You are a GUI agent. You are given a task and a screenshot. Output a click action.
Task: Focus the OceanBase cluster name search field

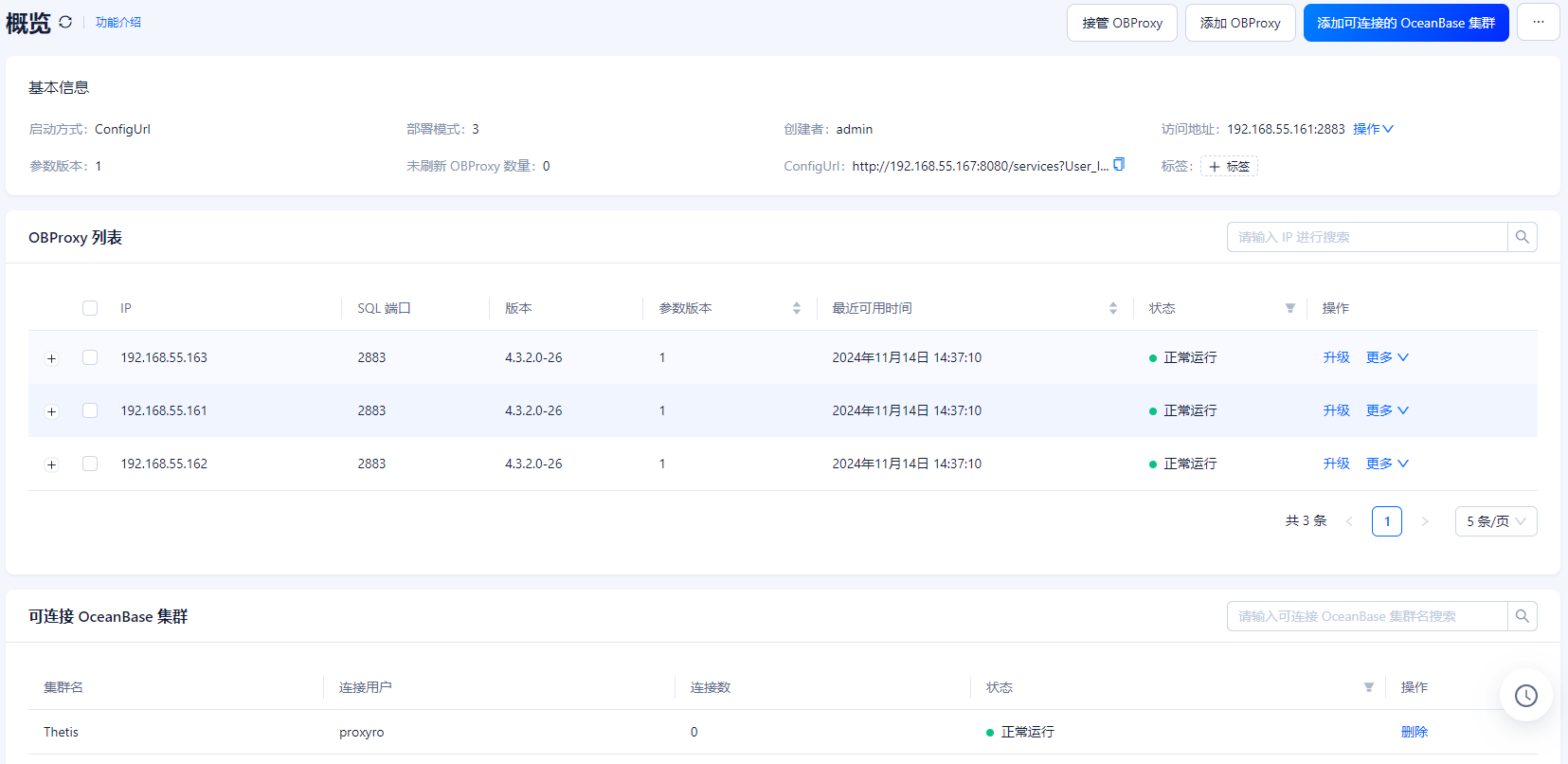(1367, 616)
